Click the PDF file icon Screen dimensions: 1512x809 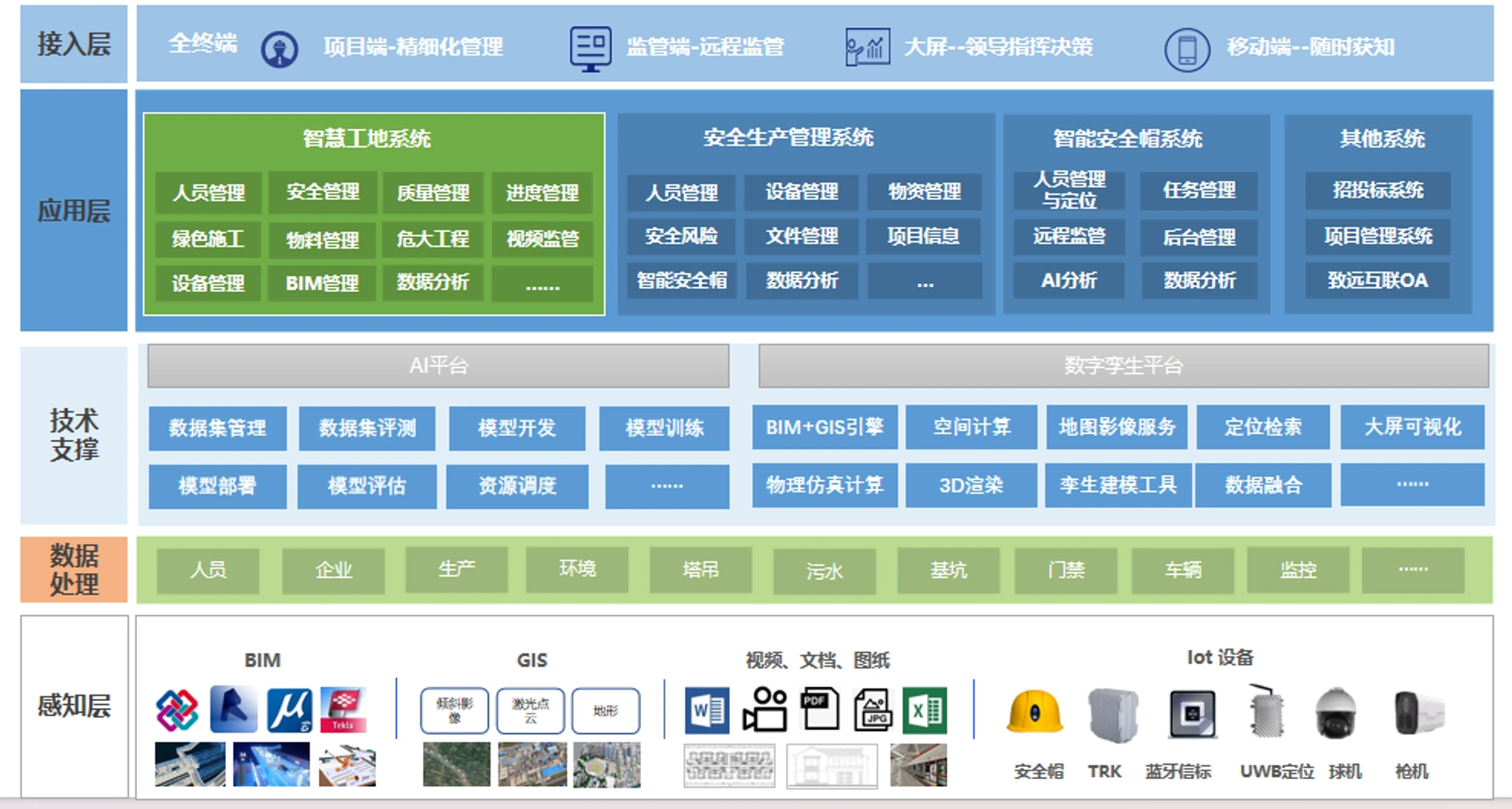[x=820, y=707]
